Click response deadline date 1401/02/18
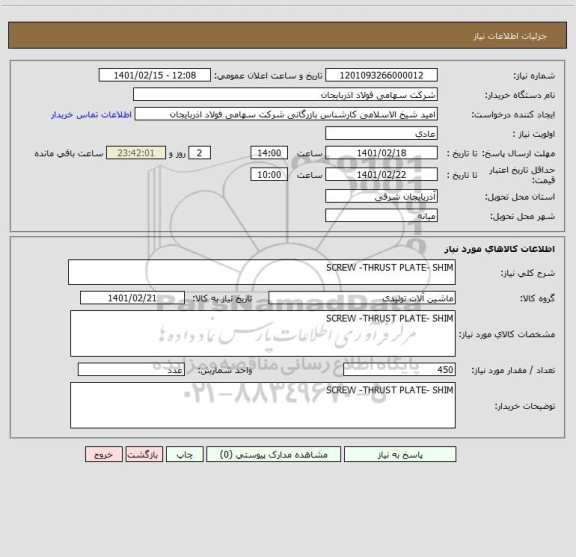The width and height of the screenshot is (576, 557). click(381, 153)
